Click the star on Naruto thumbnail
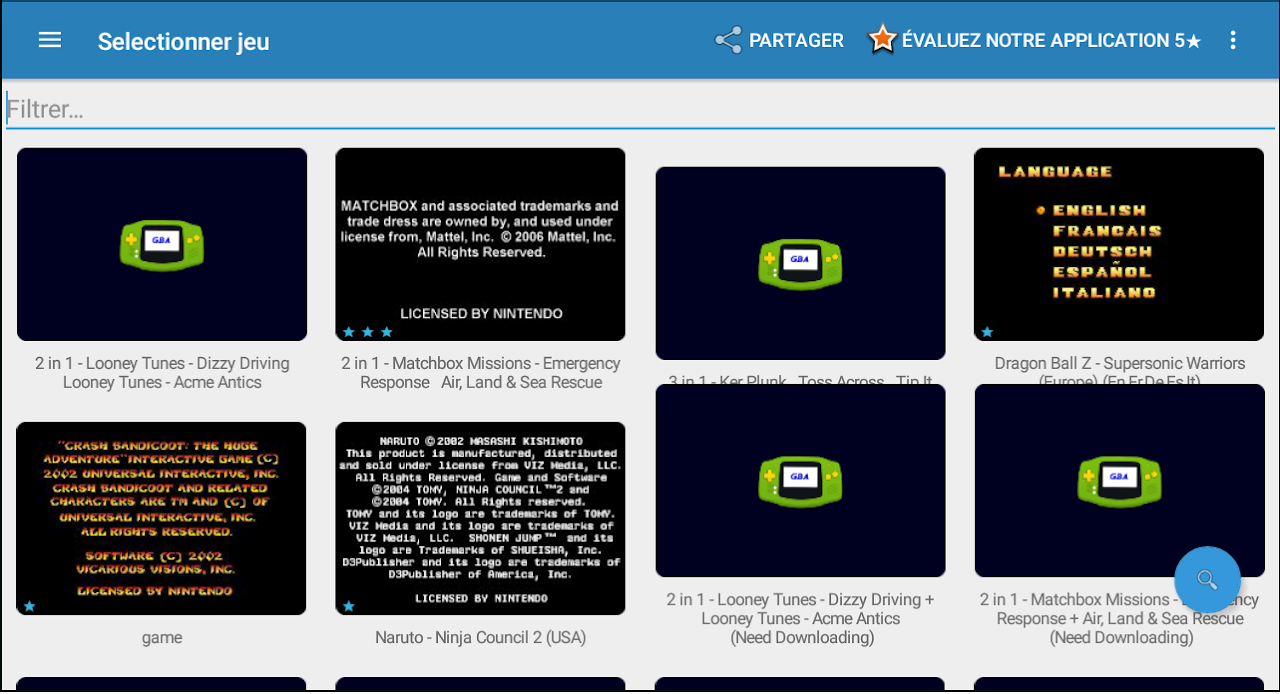 348,606
